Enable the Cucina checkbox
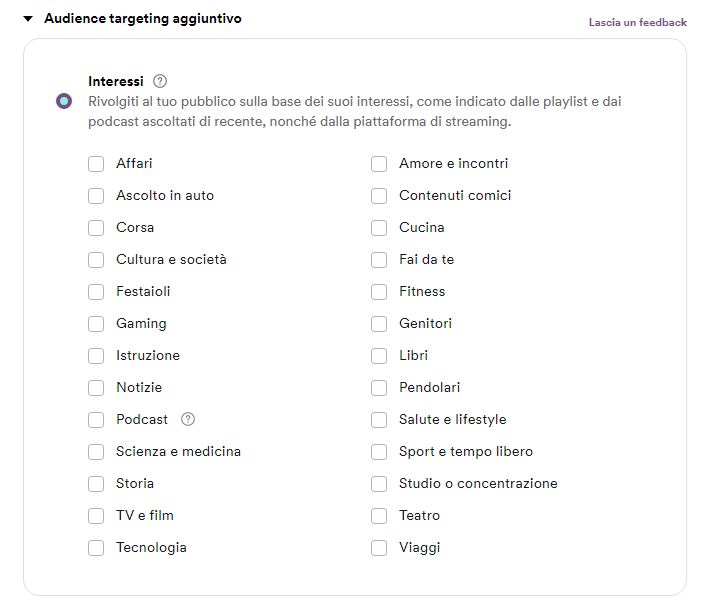710x615 pixels. tap(379, 228)
